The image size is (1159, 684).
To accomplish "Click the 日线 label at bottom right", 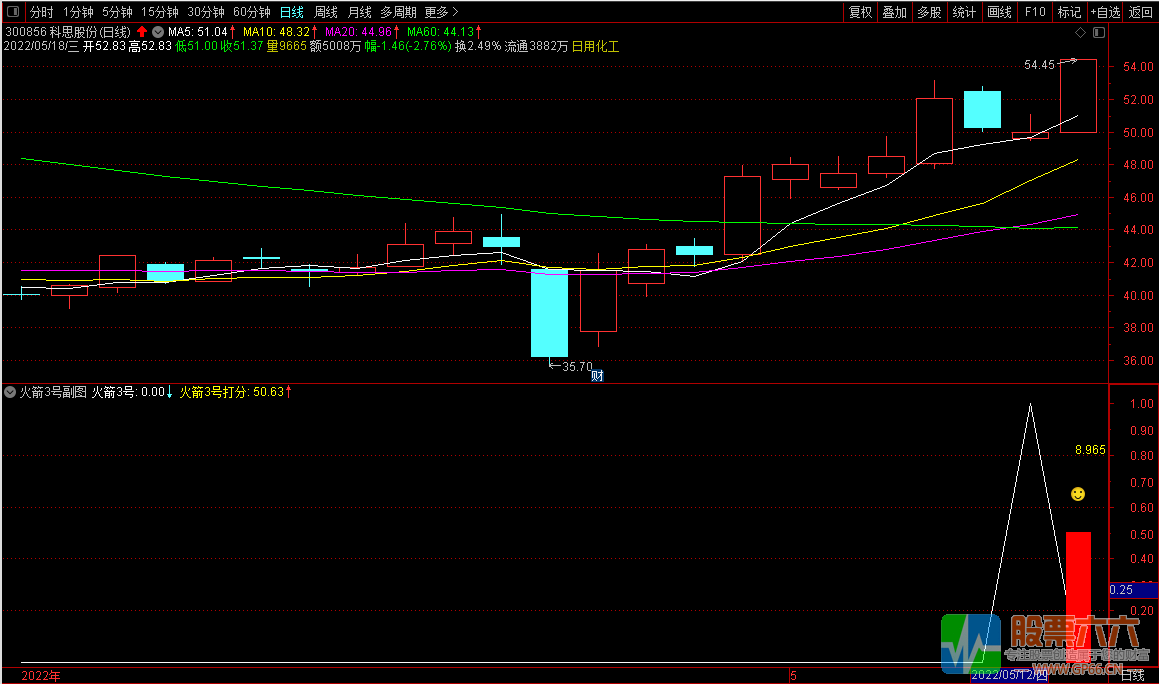I will [x=1132, y=675].
